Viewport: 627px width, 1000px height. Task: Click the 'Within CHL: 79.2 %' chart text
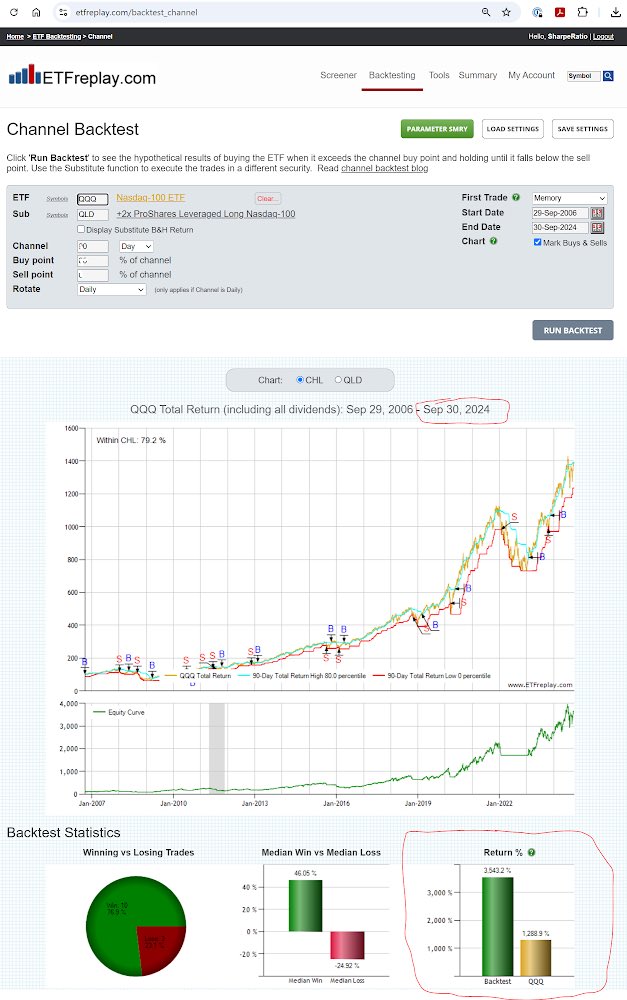tap(131, 440)
